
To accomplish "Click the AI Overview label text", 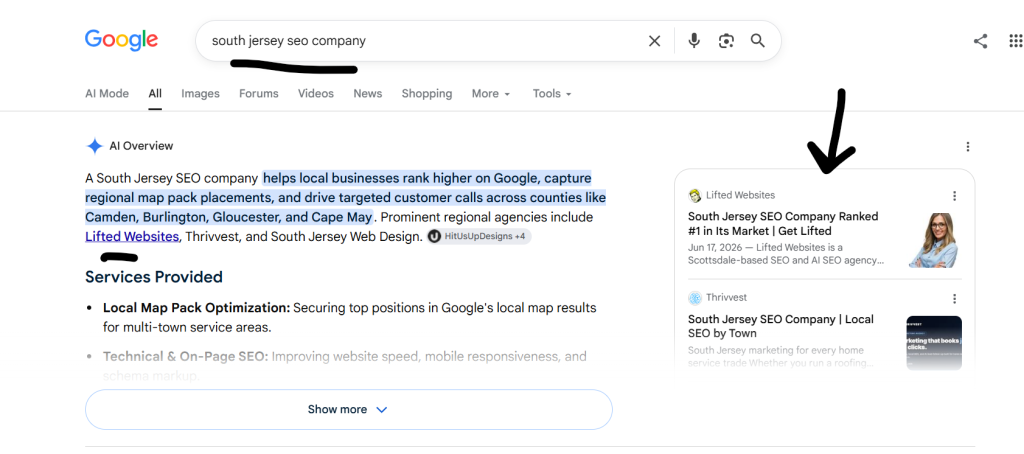I will tap(141, 146).
